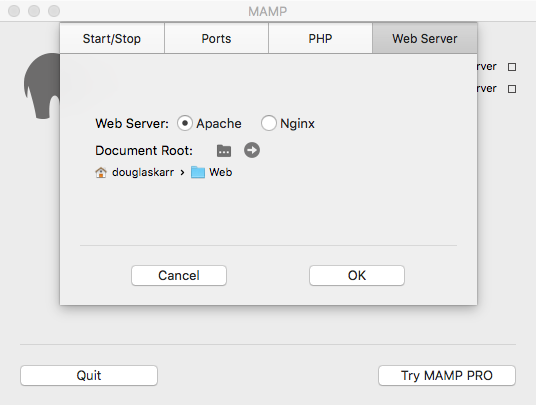Click the upper server status checkbox
This screenshot has height=405, width=536.
[512, 67]
